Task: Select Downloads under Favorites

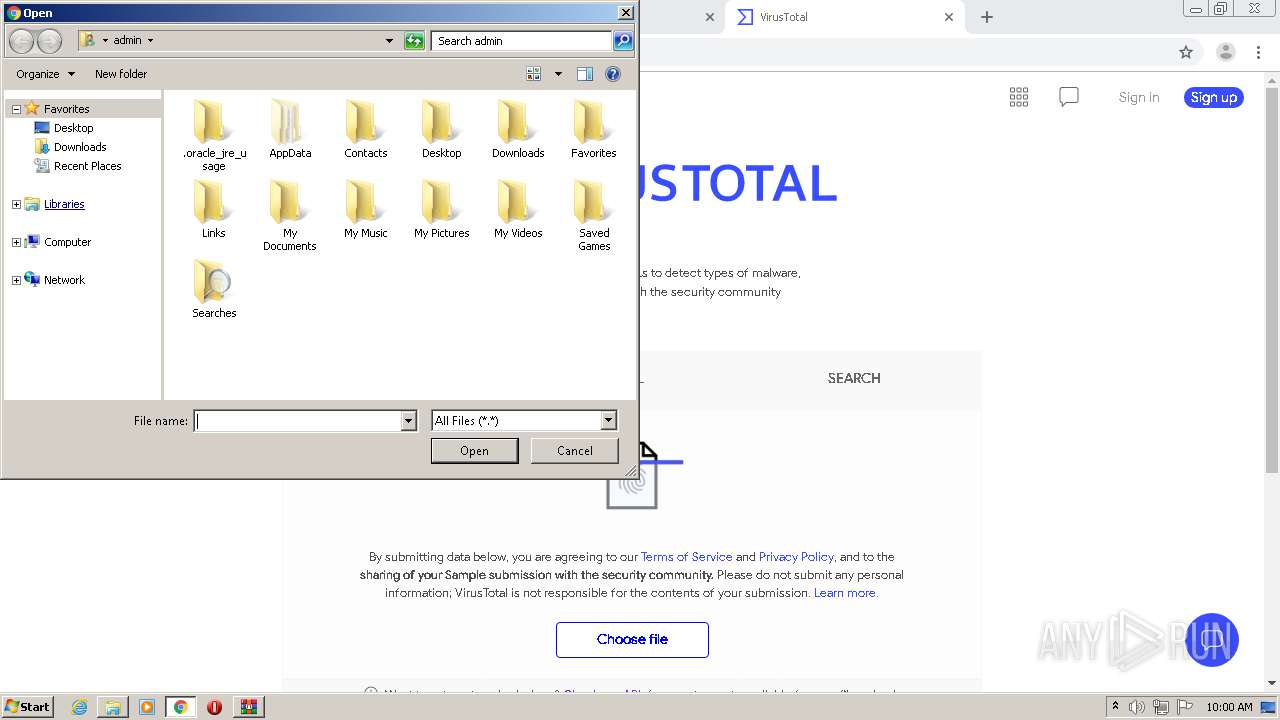Action: click(x=80, y=147)
